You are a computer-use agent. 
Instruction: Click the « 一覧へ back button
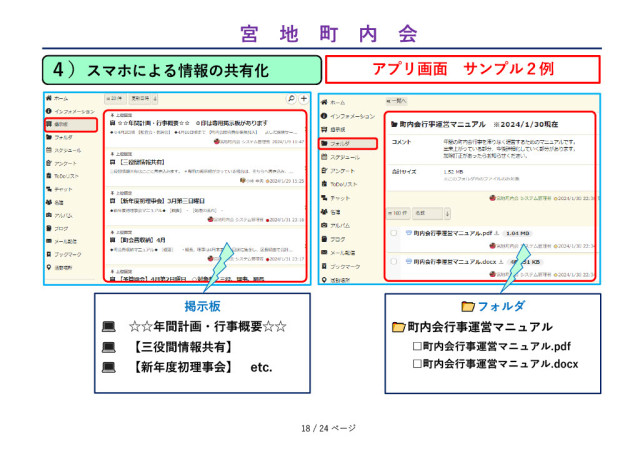click(x=396, y=101)
